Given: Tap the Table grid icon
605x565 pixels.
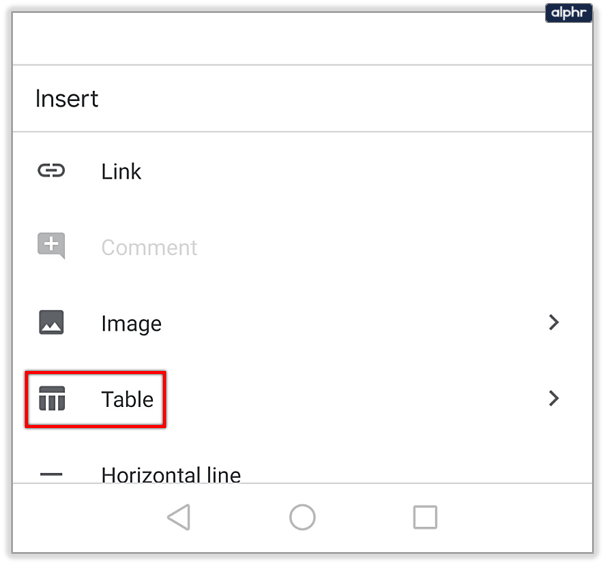Looking at the screenshot, I should coord(51,399).
